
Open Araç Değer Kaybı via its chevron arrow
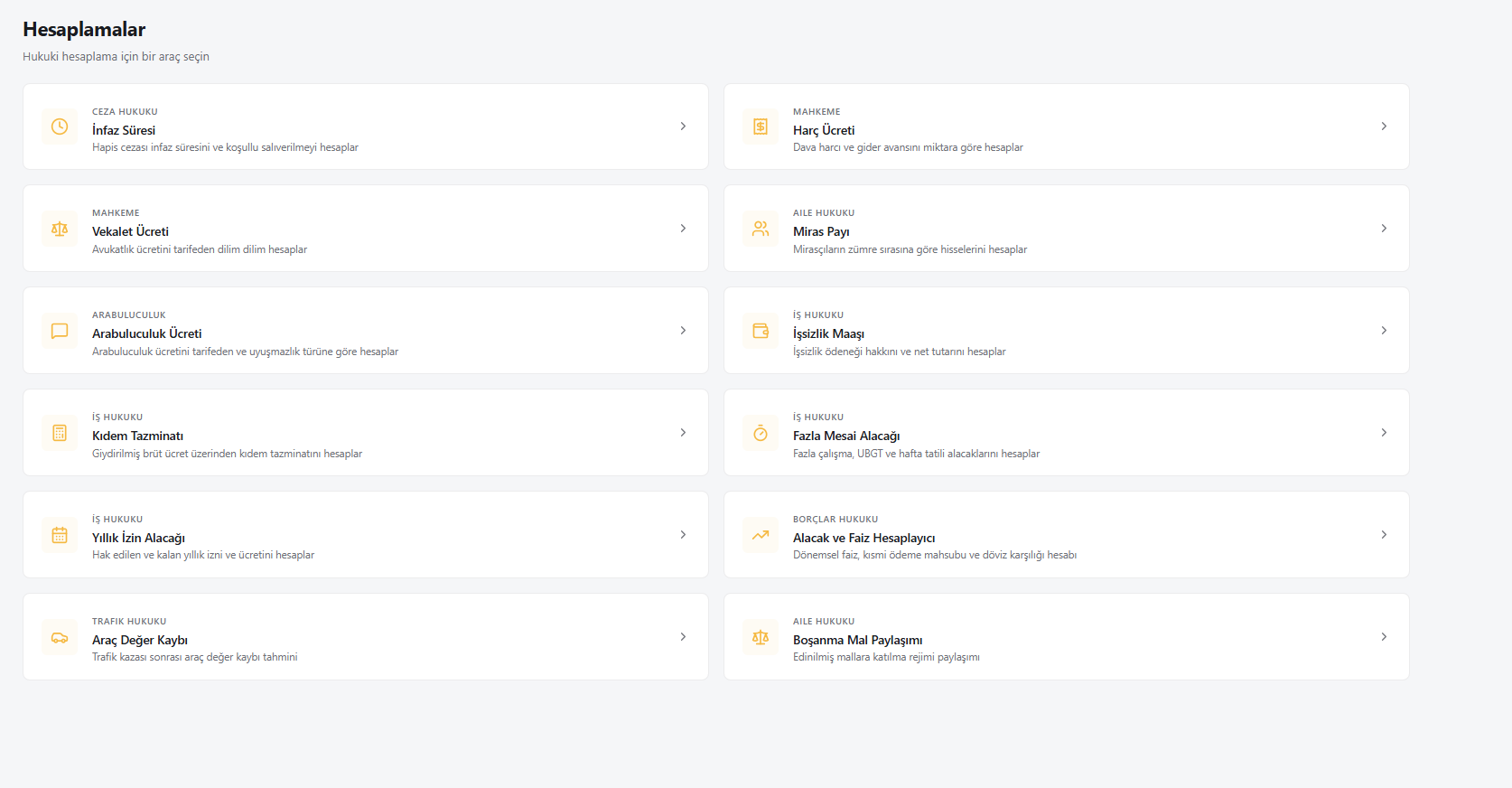683,637
